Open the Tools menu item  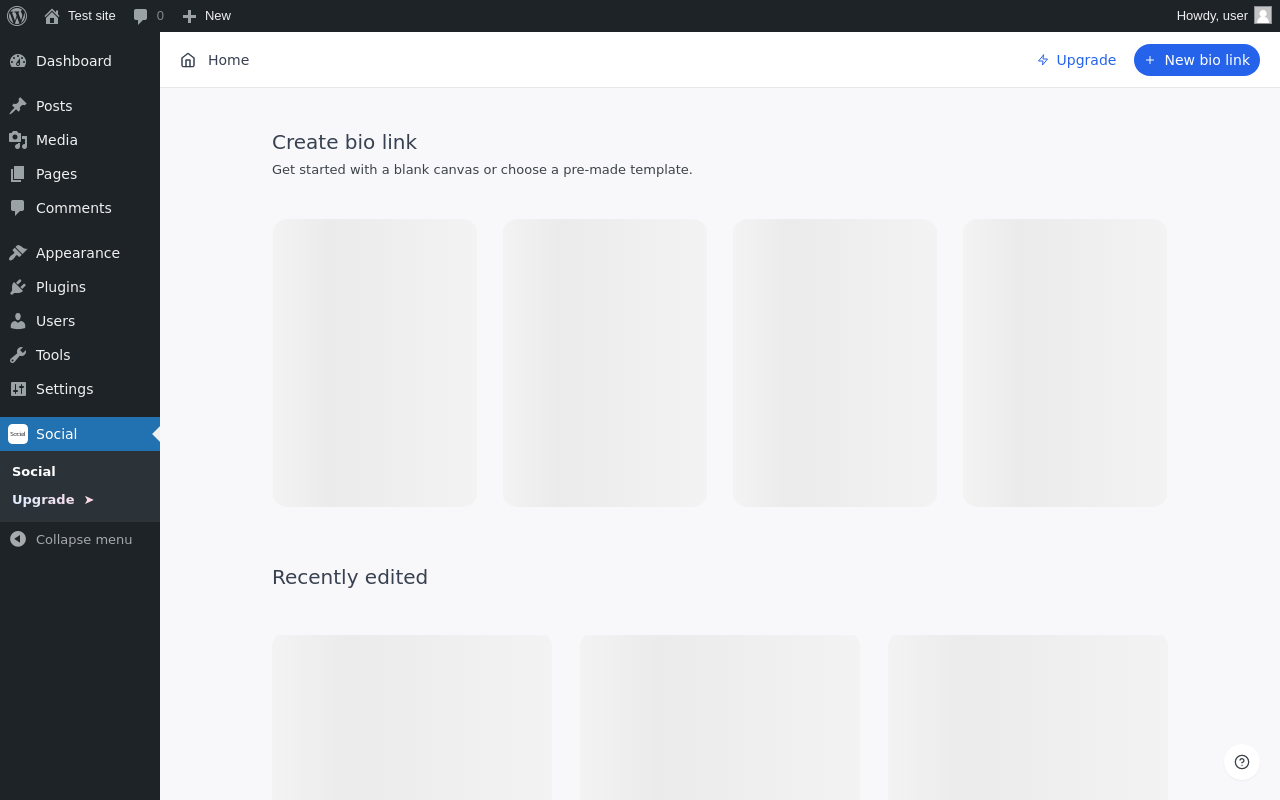click(80, 355)
